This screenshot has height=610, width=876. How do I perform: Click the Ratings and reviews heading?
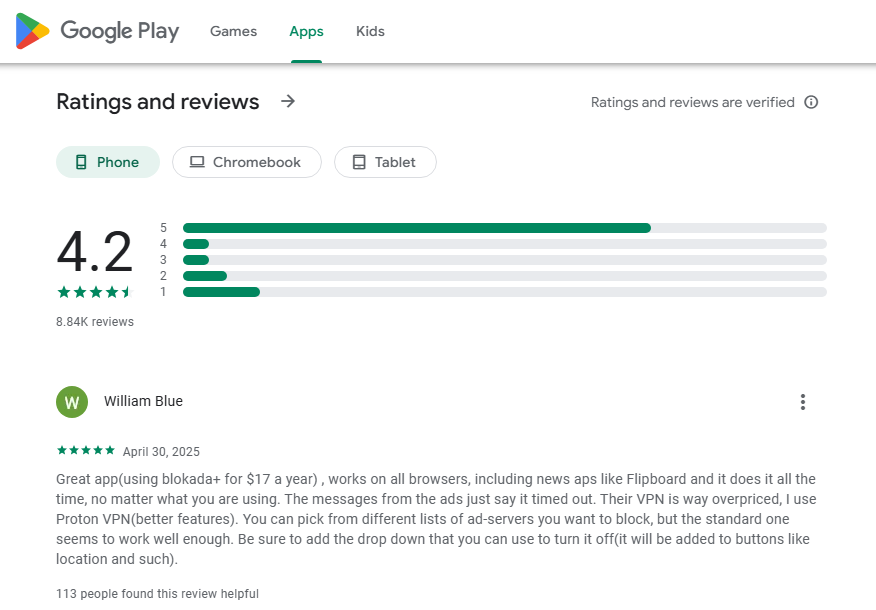point(157,101)
